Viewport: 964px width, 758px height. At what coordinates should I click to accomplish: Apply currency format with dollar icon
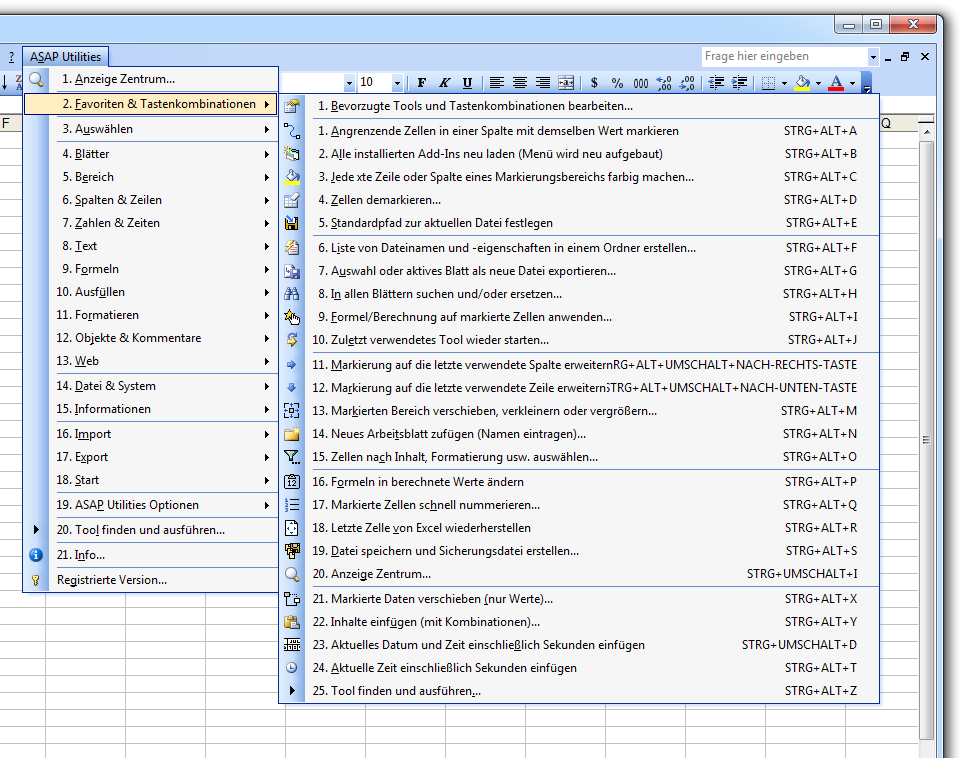pyautogui.click(x=594, y=82)
